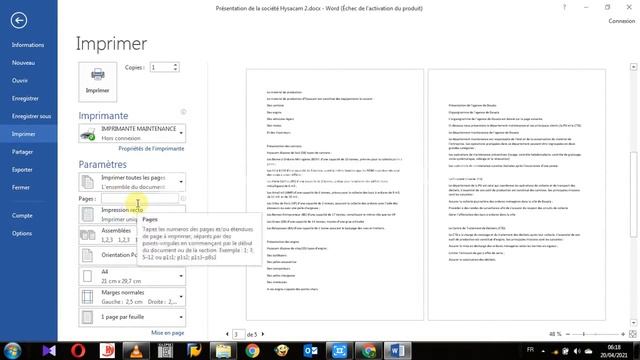The width and height of the screenshot is (640, 360).
Task: Open Word Options
Action: point(22,233)
